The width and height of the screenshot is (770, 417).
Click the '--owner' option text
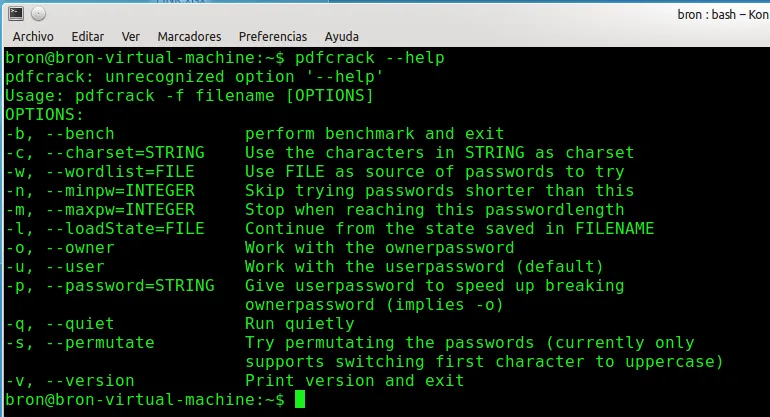point(80,248)
